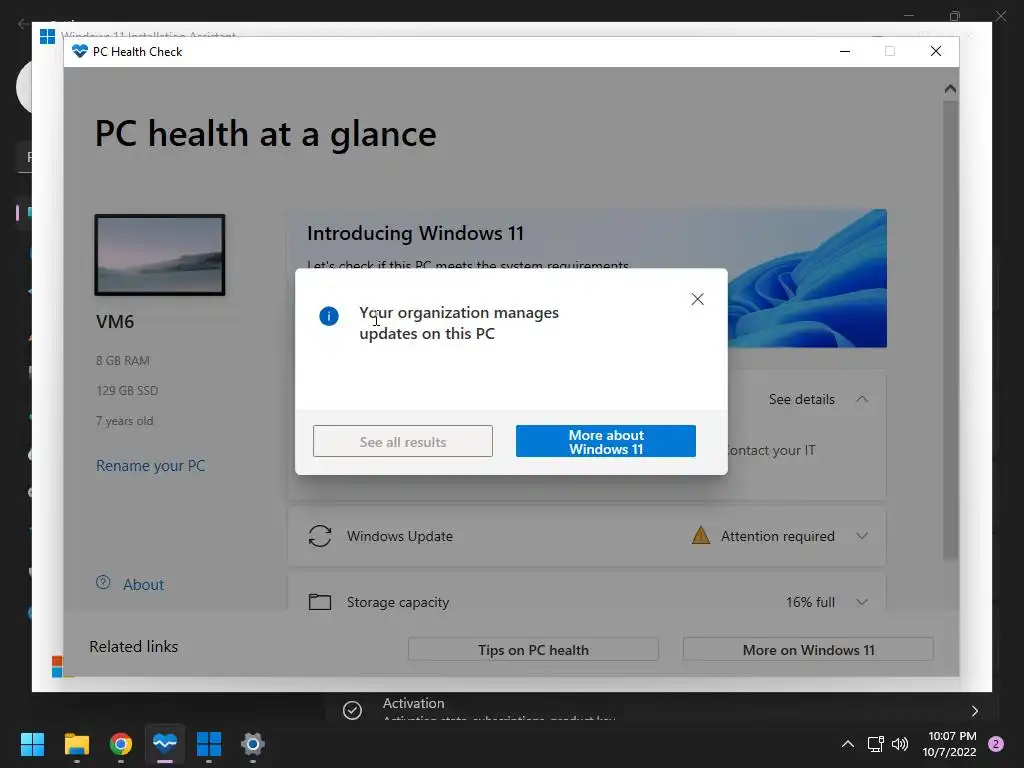This screenshot has width=1024, height=768.
Task: Open the clock showing 10:07 PM
Action: tap(950, 744)
